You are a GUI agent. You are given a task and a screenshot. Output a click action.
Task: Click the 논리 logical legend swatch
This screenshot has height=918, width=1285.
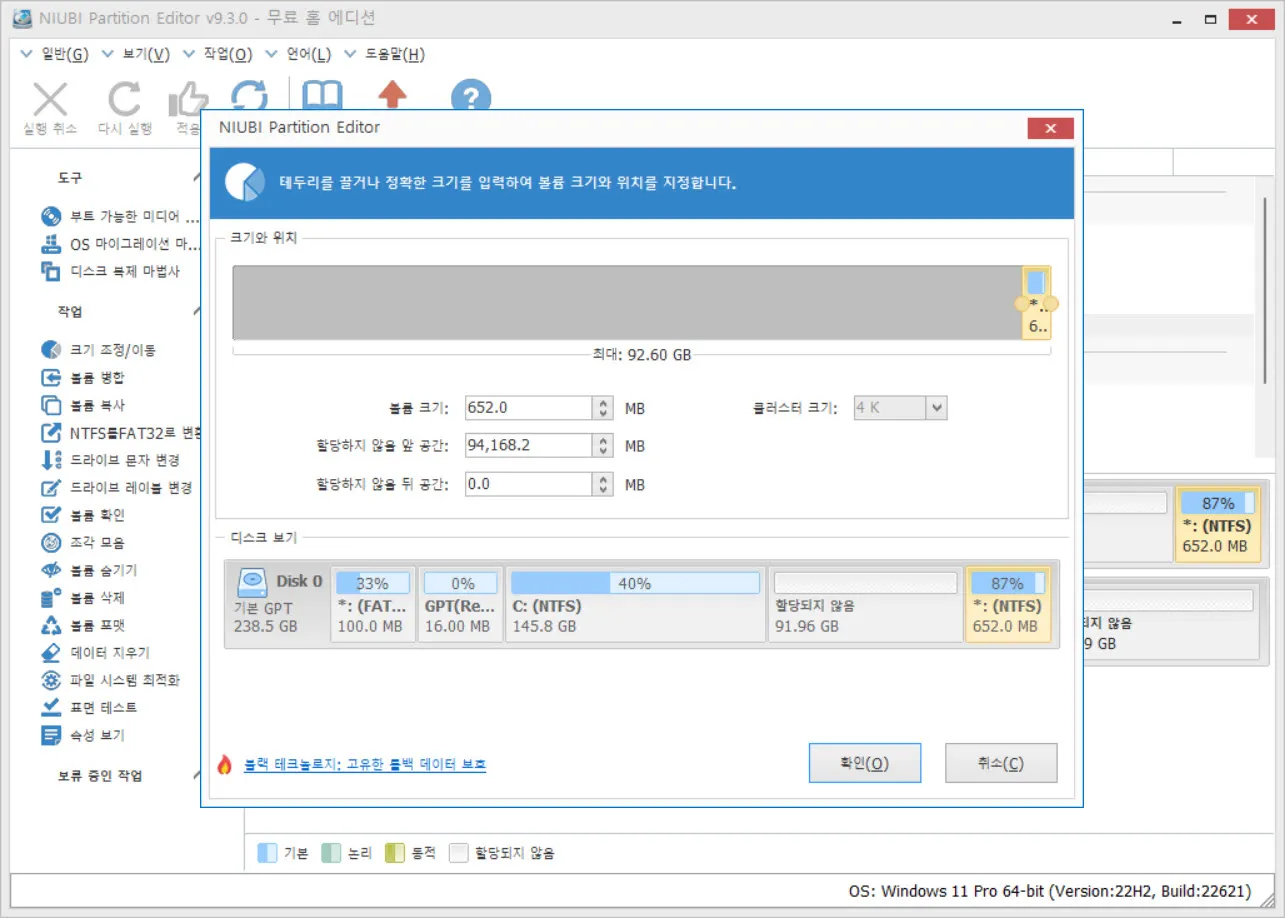[332, 853]
